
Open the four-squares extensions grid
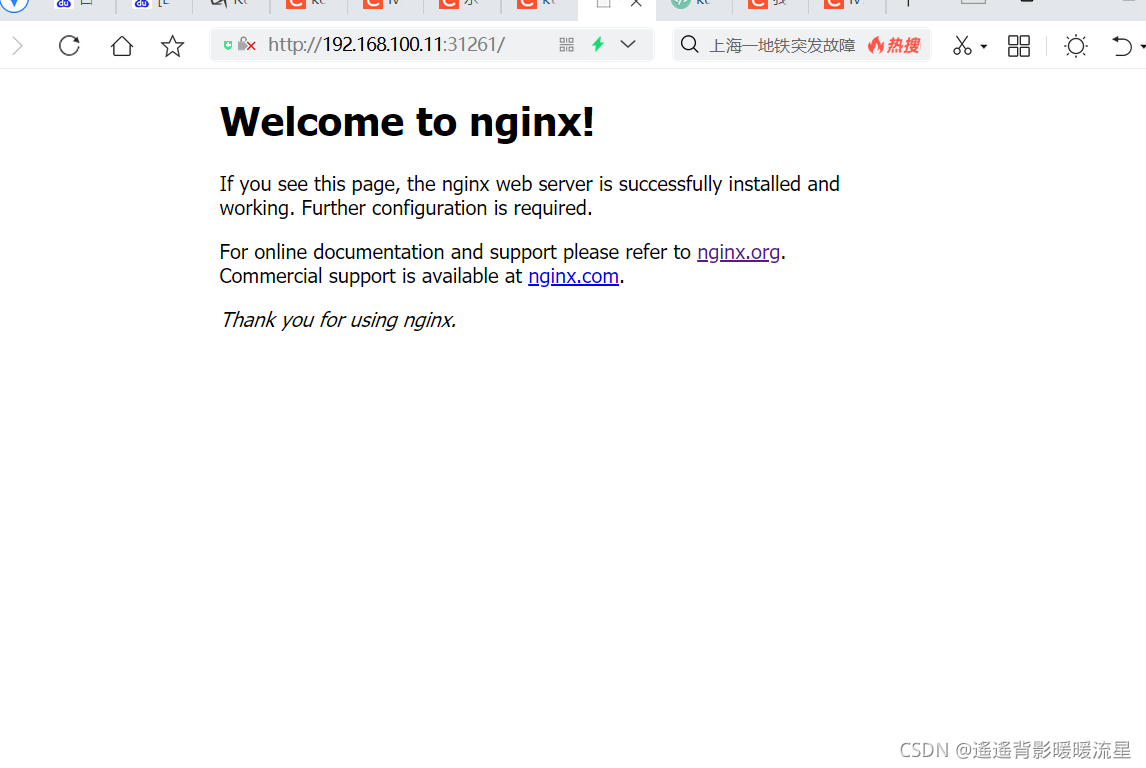1019,46
